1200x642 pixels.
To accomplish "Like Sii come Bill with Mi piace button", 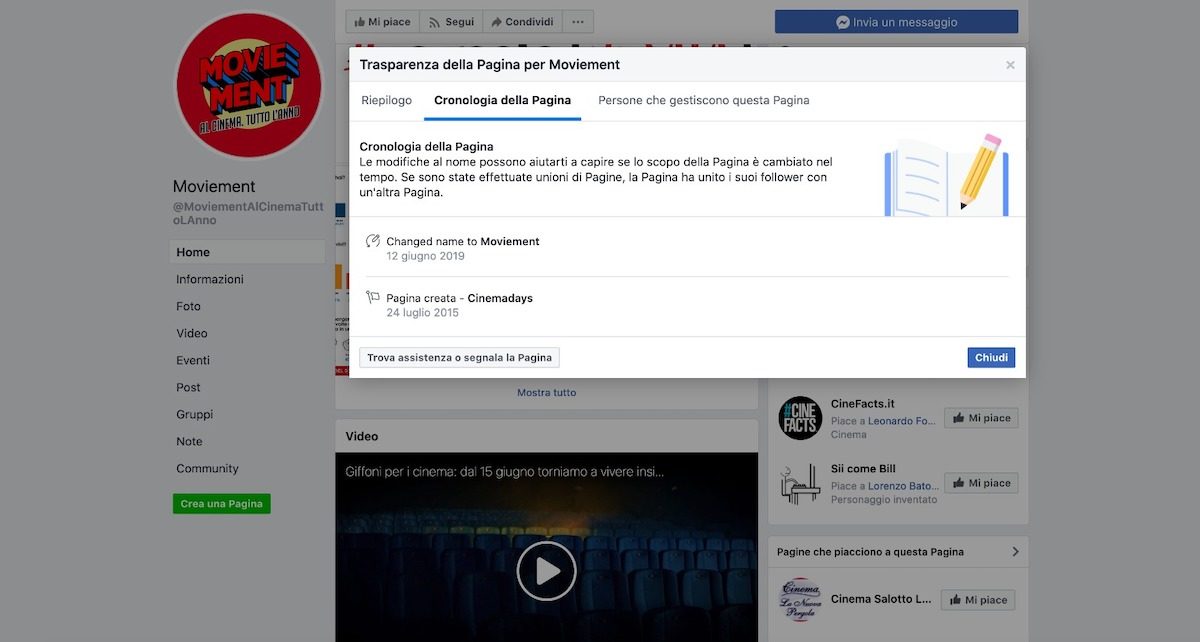I will click(x=981, y=483).
